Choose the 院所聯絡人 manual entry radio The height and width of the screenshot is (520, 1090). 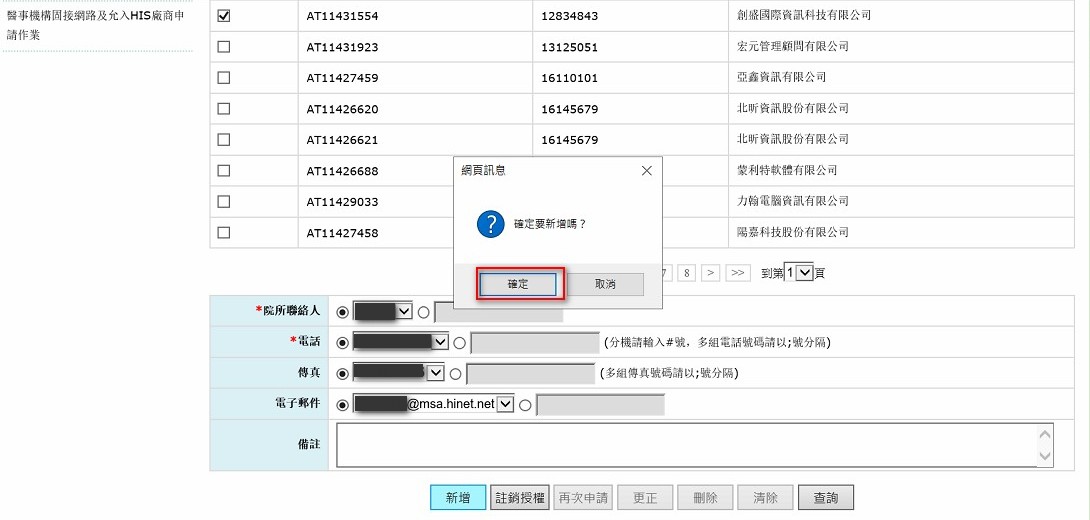[x=423, y=312]
